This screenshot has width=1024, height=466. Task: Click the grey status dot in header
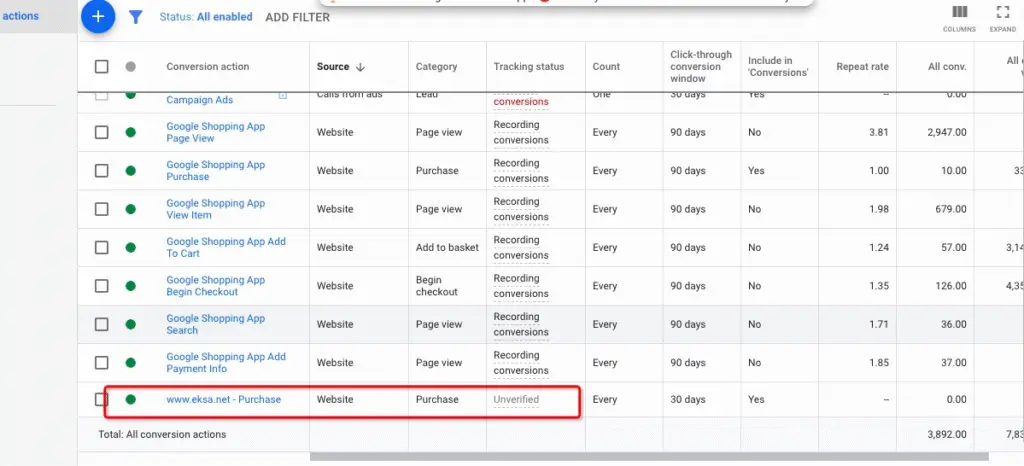(130, 67)
